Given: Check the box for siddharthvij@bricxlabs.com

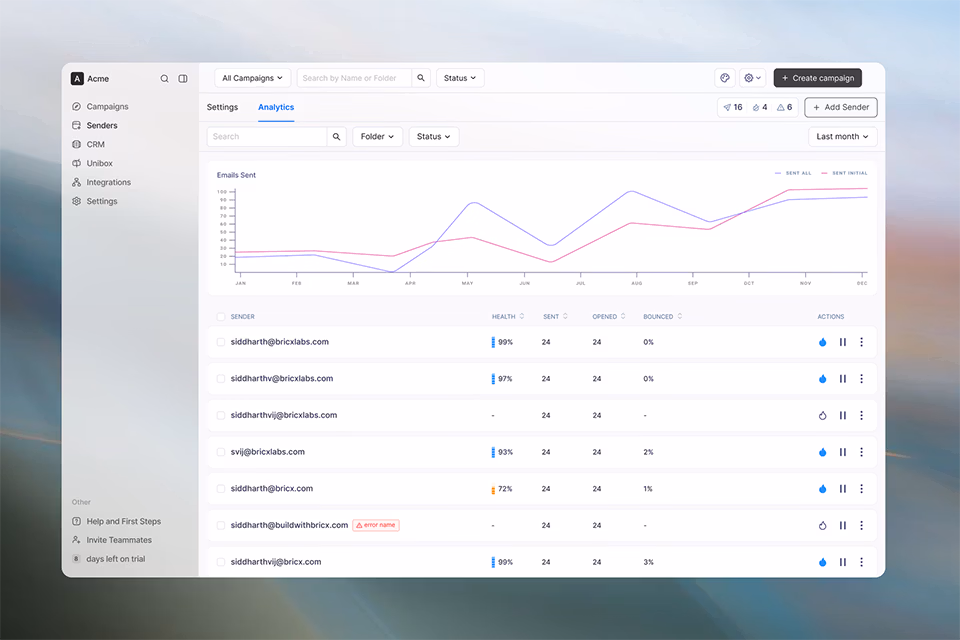Looking at the screenshot, I should (220, 415).
